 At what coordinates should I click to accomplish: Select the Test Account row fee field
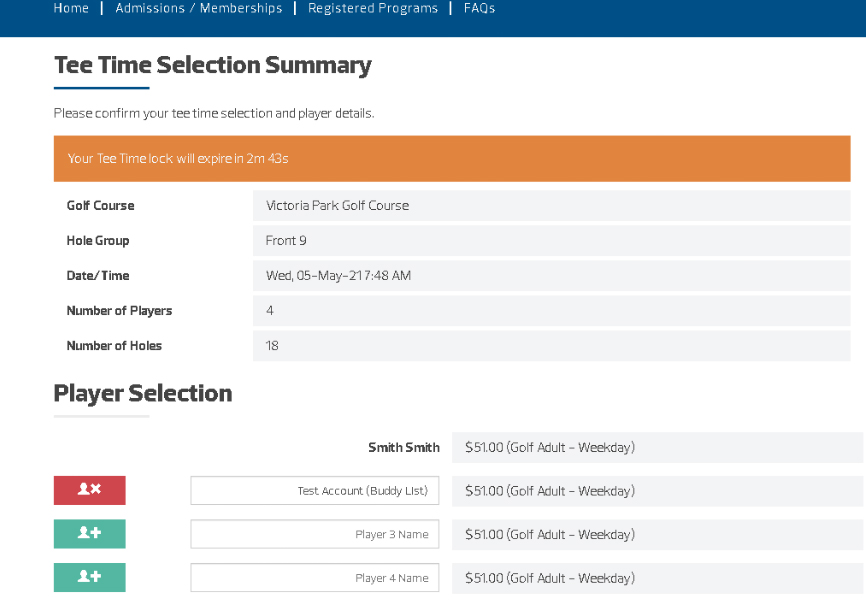pos(656,491)
